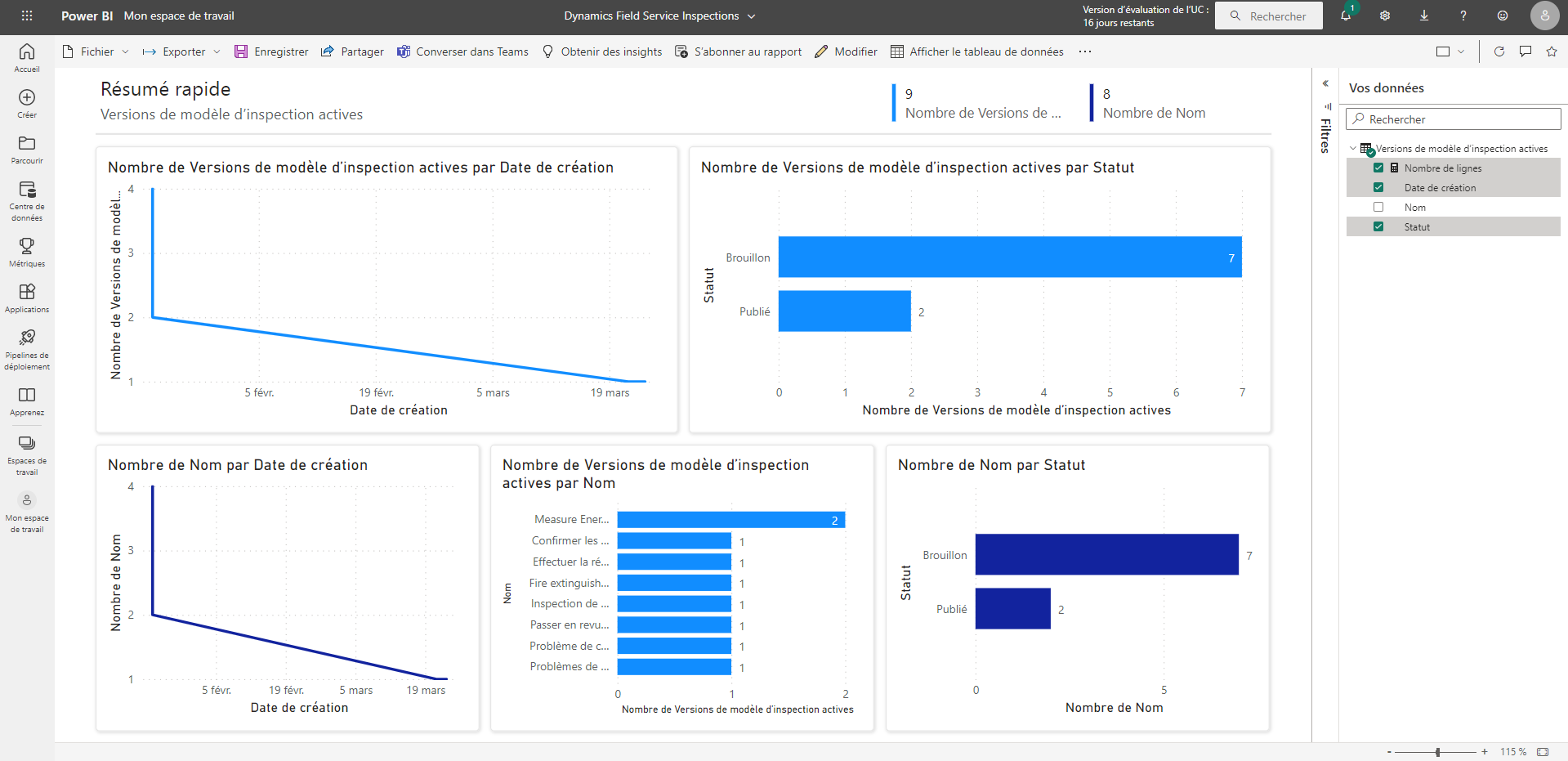
Task: Click the Mon espace de travail breadcrumb
Action: point(179,16)
